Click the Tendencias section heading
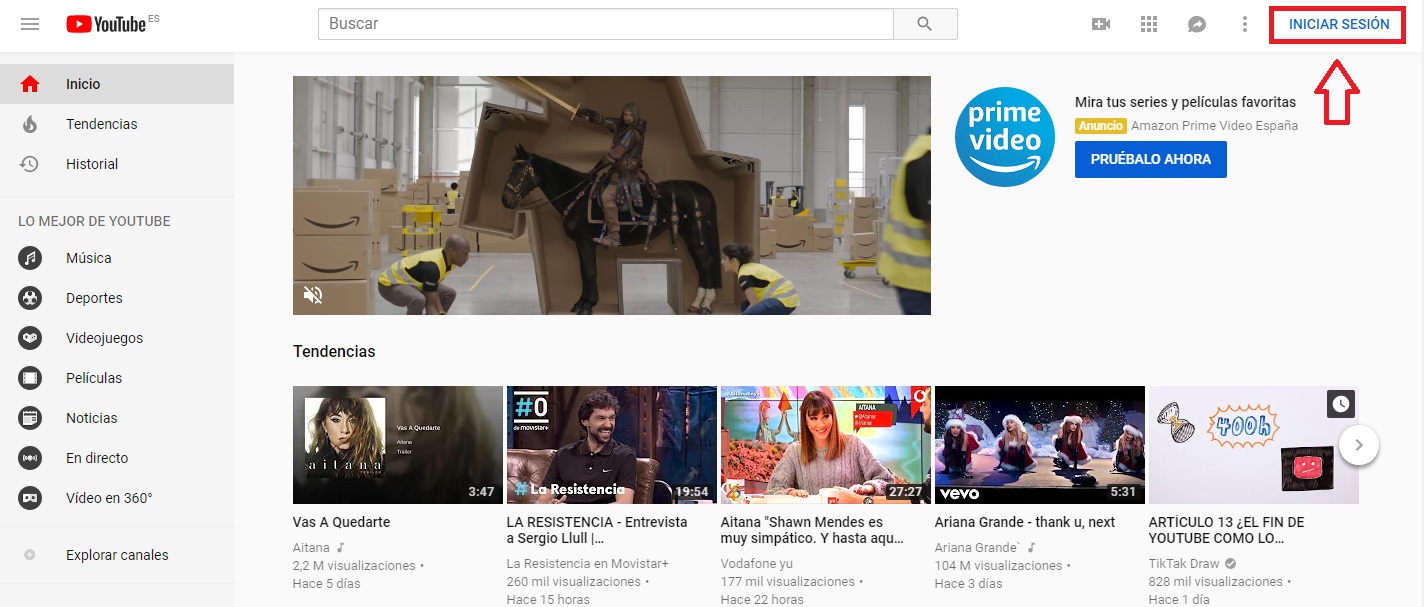Image resolution: width=1424 pixels, height=607 pixels. pyautogui.click(x=334, y=352)
